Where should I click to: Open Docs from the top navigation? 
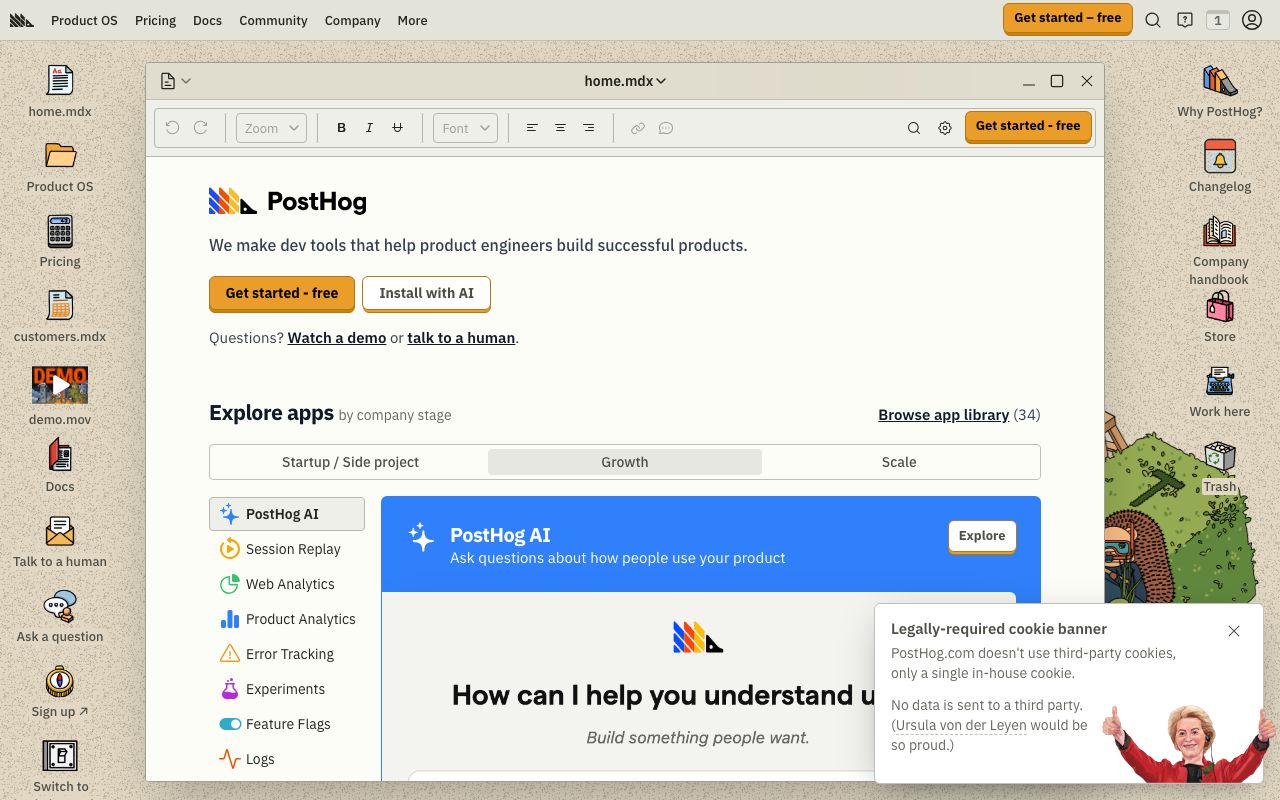[207, 20]
